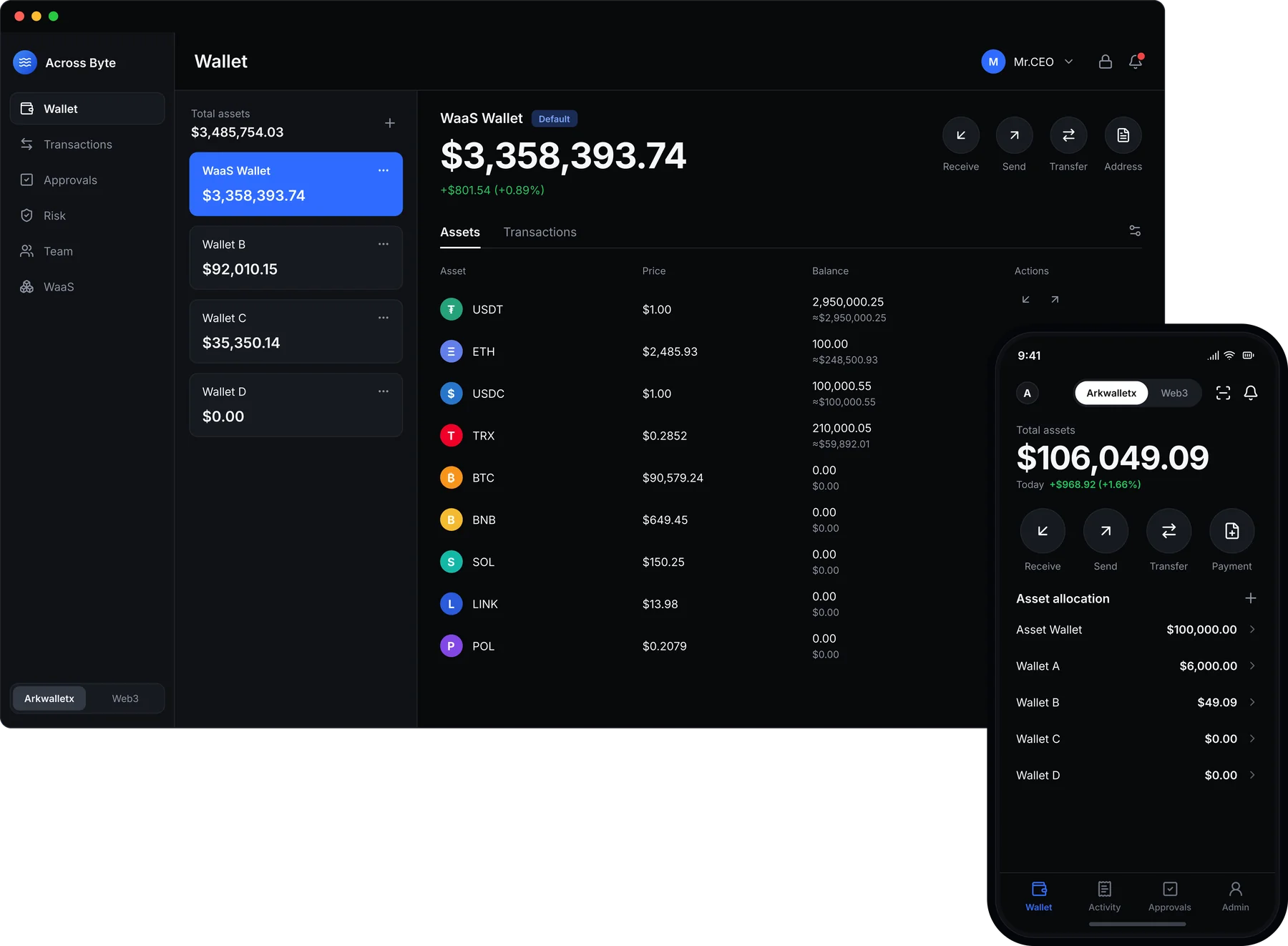Click the Across Byte logo icon

click(25, 62)
